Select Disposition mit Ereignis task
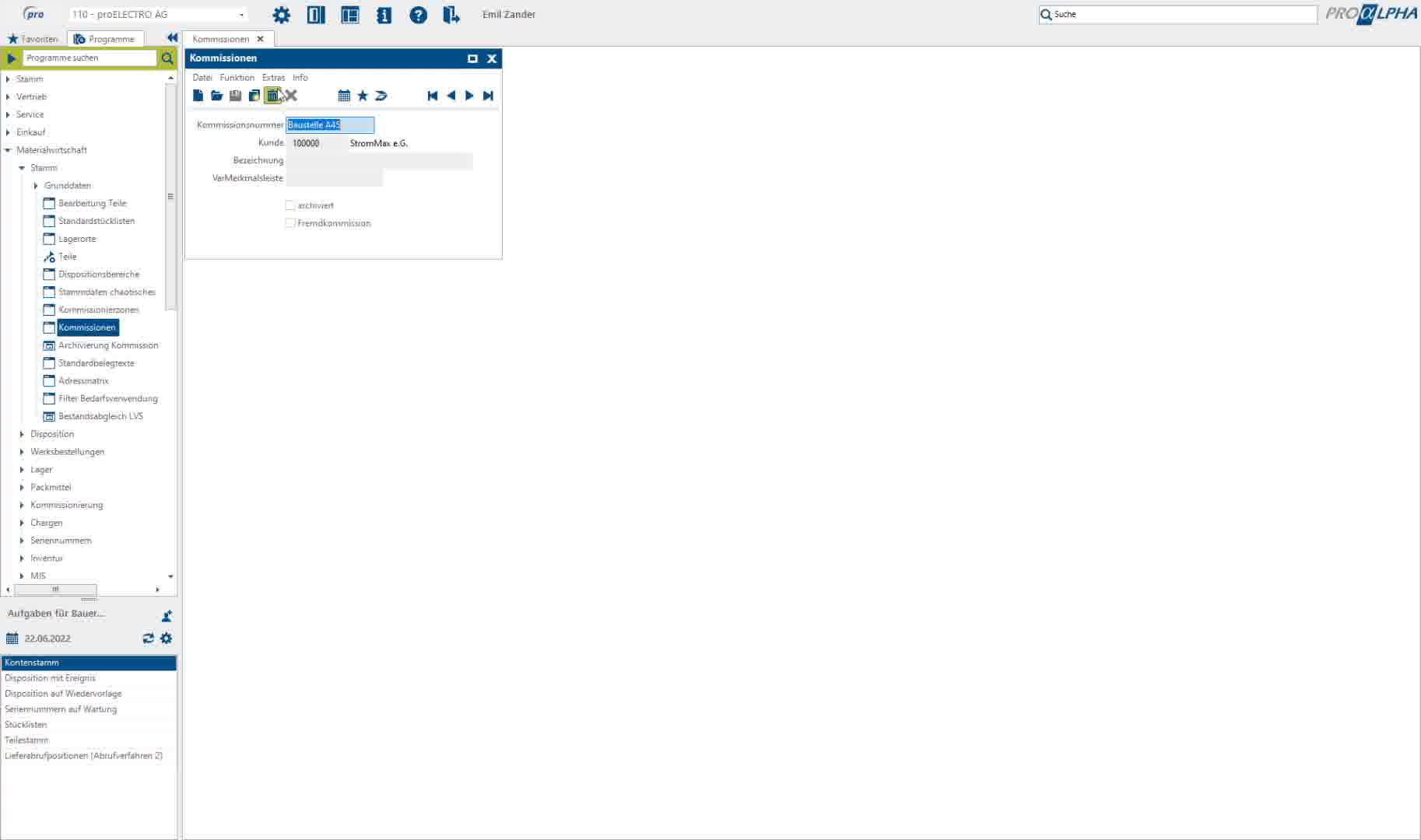Image resolution: width=1421 pixels, height=840 pixels. tap(89, 678)
